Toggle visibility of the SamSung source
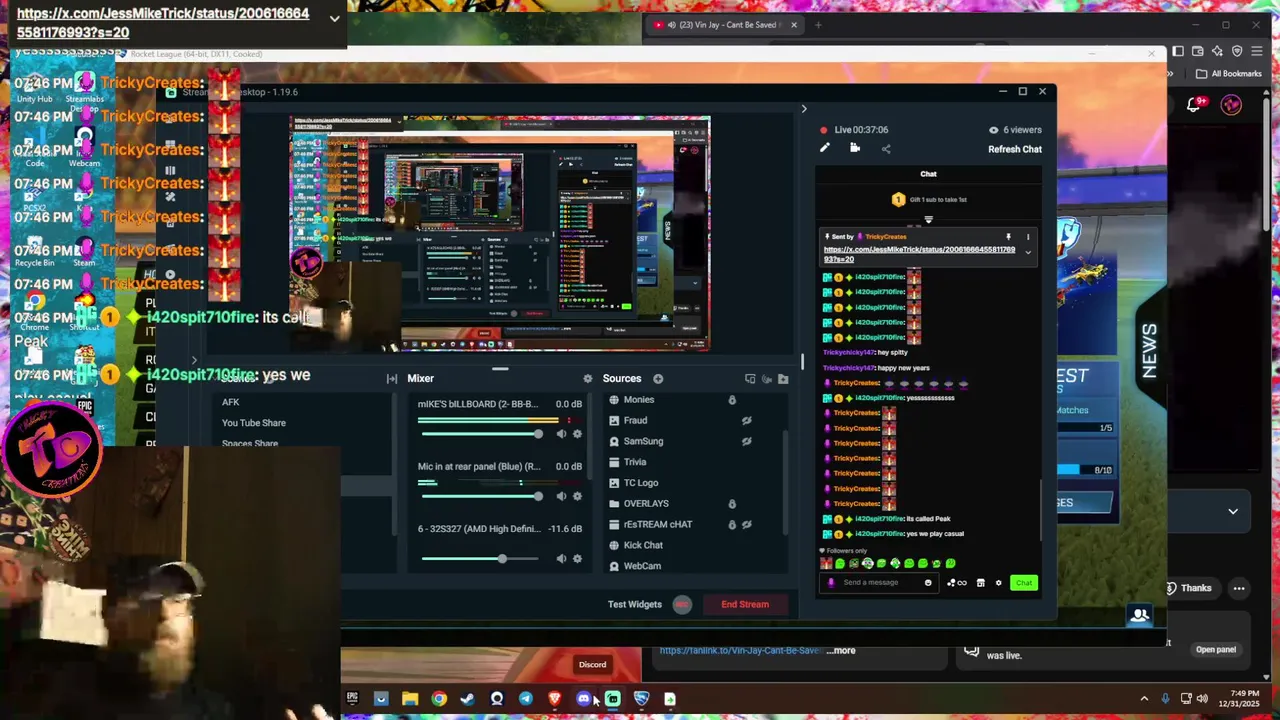Screen dimensions: 1280x720 (x=746, y=441)
